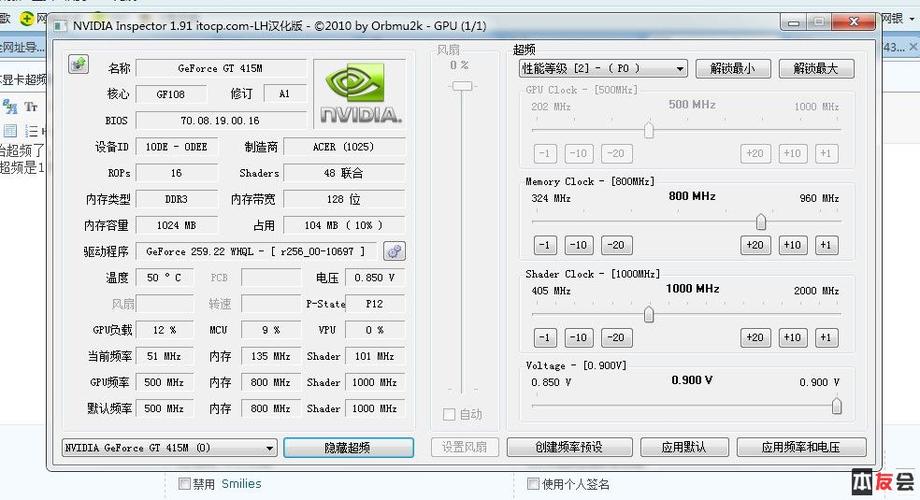The image size is (920, 500).
Task: Open the NVIDIA GeForce GT 415M (0) GPU dropdown
Action: click(x=169, y=448)
